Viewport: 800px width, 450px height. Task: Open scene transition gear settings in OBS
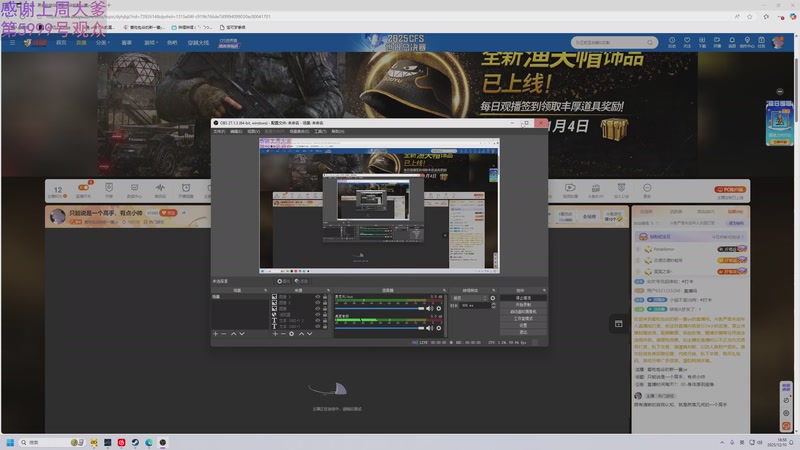(492, 298)
